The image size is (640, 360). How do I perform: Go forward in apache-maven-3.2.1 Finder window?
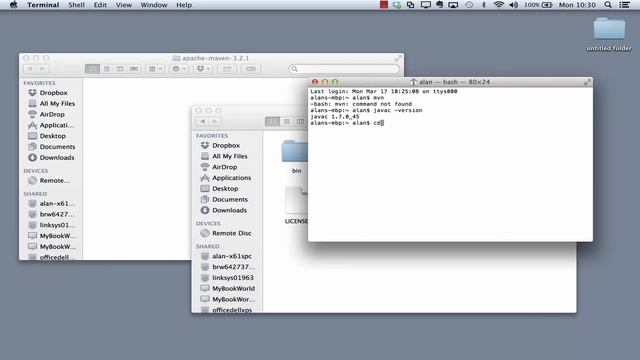tap(42, 69)
